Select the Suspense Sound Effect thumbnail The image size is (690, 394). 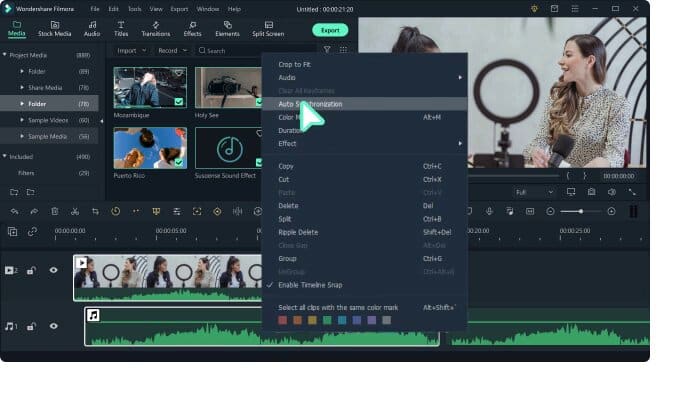coord(229,148)
